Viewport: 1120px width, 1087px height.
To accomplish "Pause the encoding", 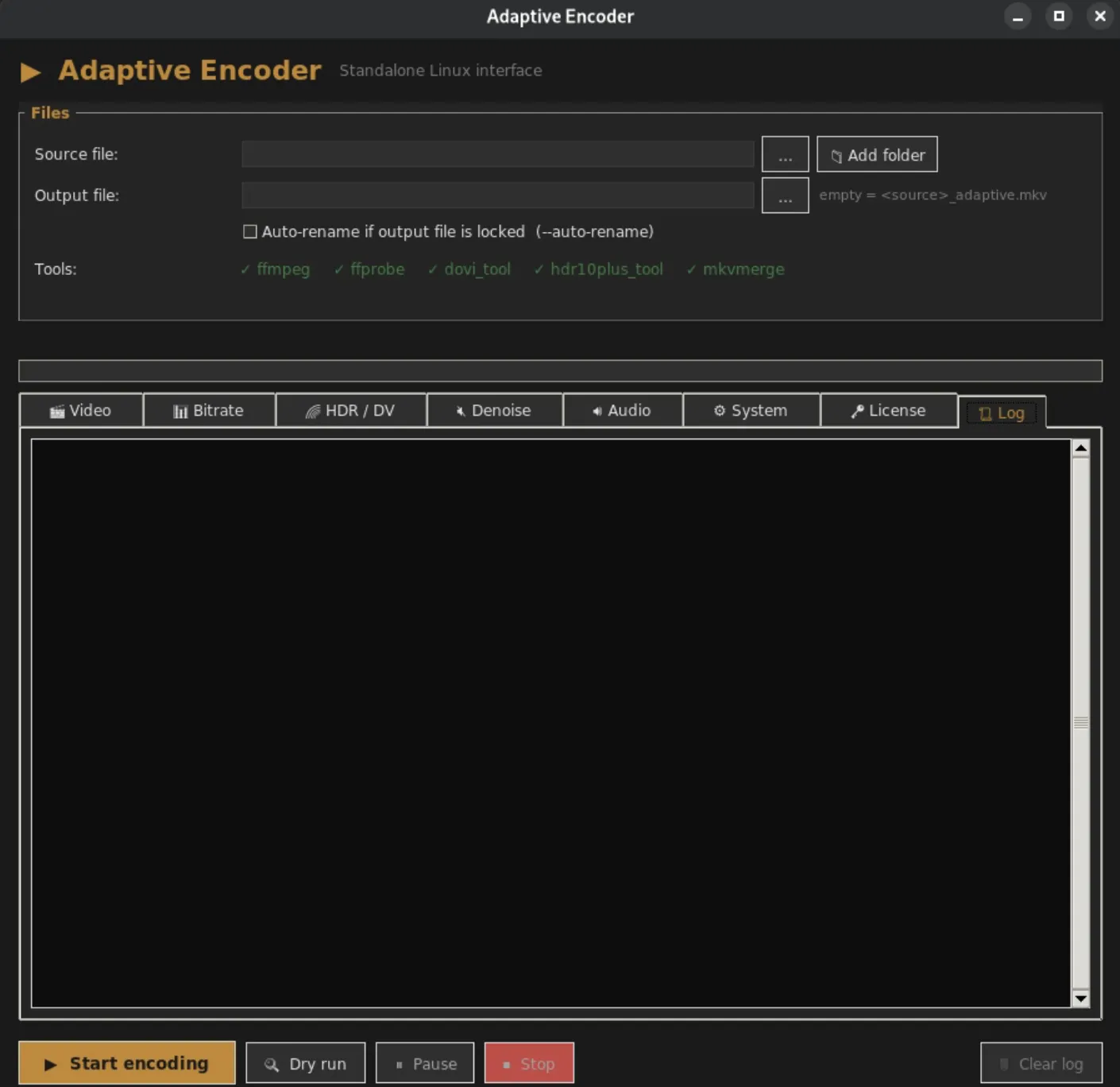I will click(425, 1063).
